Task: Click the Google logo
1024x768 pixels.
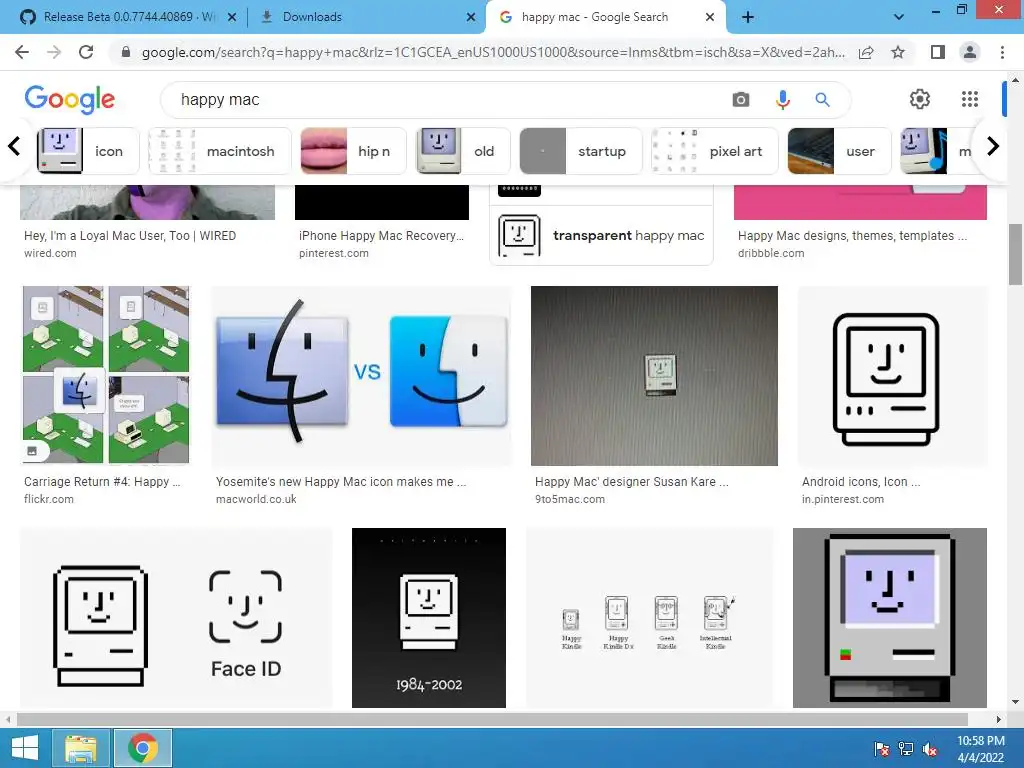Action: point(70,99)
